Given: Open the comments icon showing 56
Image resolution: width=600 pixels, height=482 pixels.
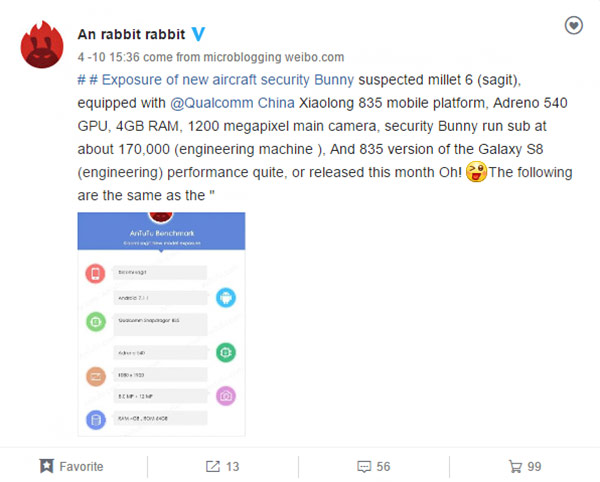Looking at the screenshot, I should coord(365,466).
